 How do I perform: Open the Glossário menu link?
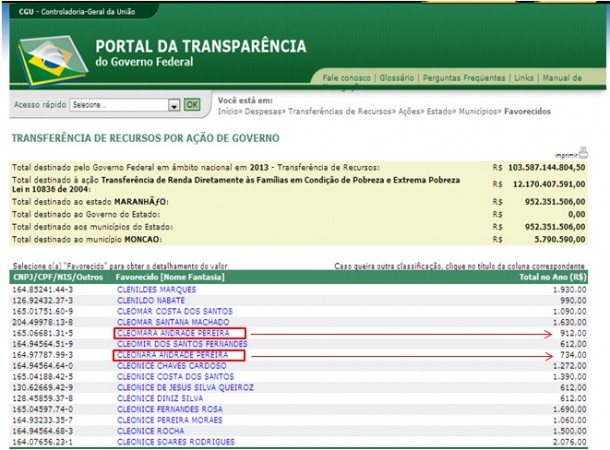pos(398,78)
